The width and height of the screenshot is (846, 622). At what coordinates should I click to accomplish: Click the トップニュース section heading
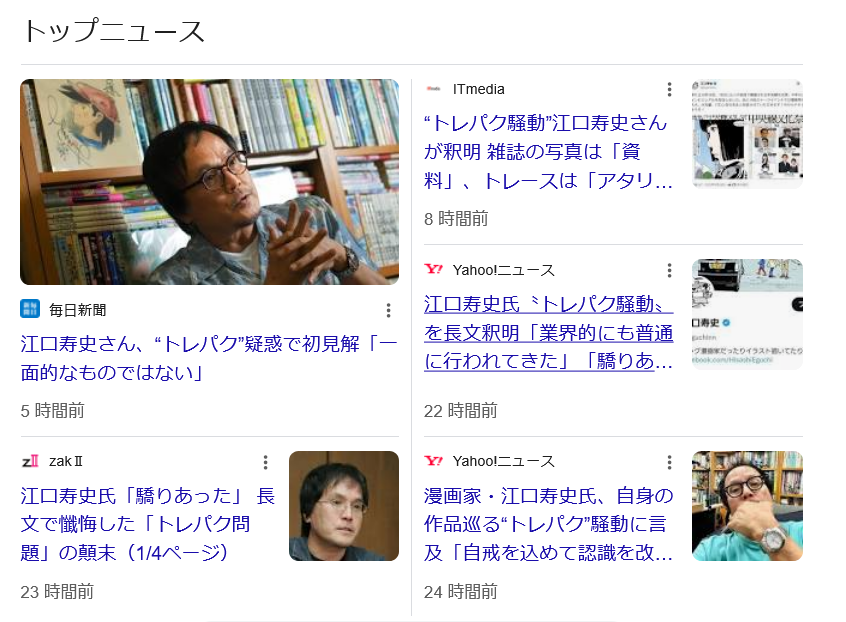point(114,31)
